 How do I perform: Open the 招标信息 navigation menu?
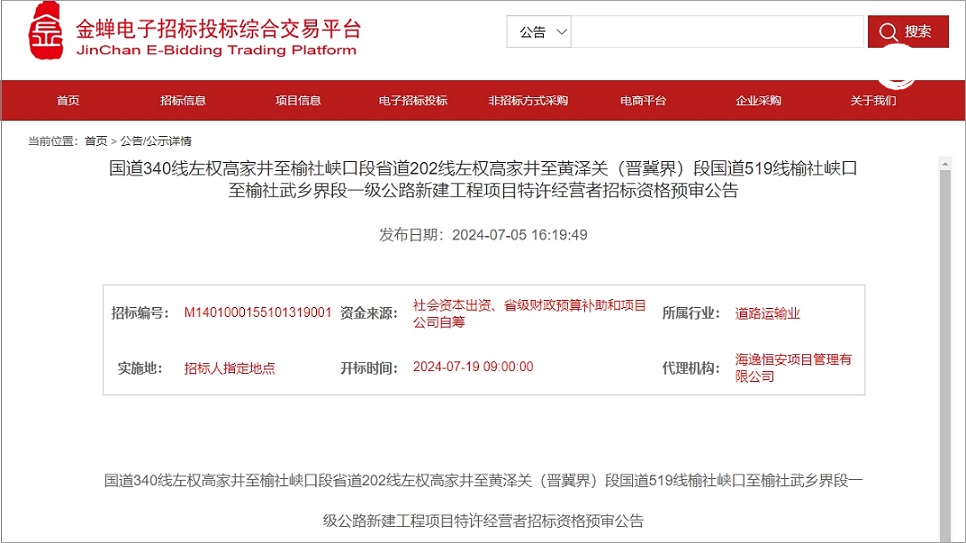183,100
